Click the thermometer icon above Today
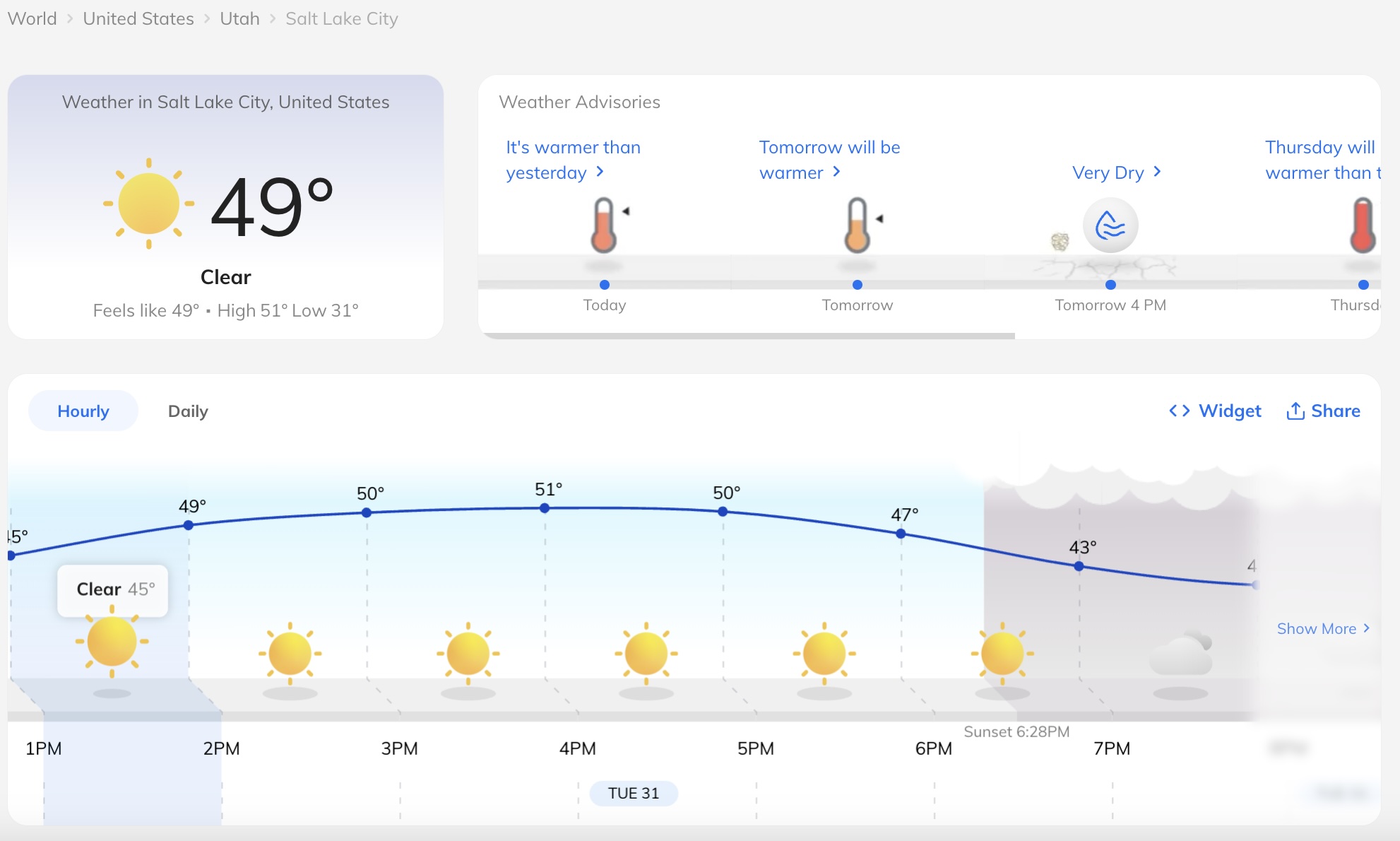The height and width of the screenshot is (841, 1400). pyautogui.click(x=604, y=225)
